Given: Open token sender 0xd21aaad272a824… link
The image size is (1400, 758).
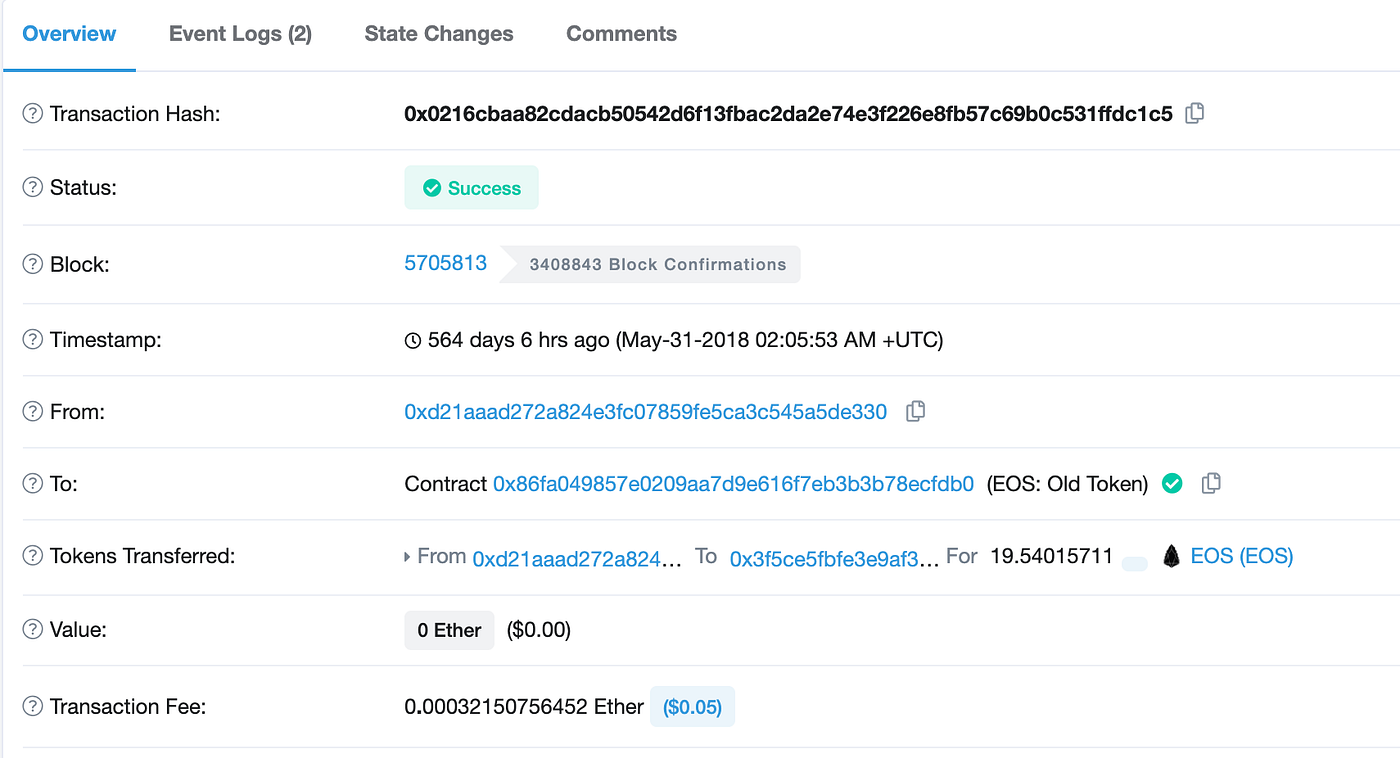Looking at the screenshot, I should click(x=577, y=558).
